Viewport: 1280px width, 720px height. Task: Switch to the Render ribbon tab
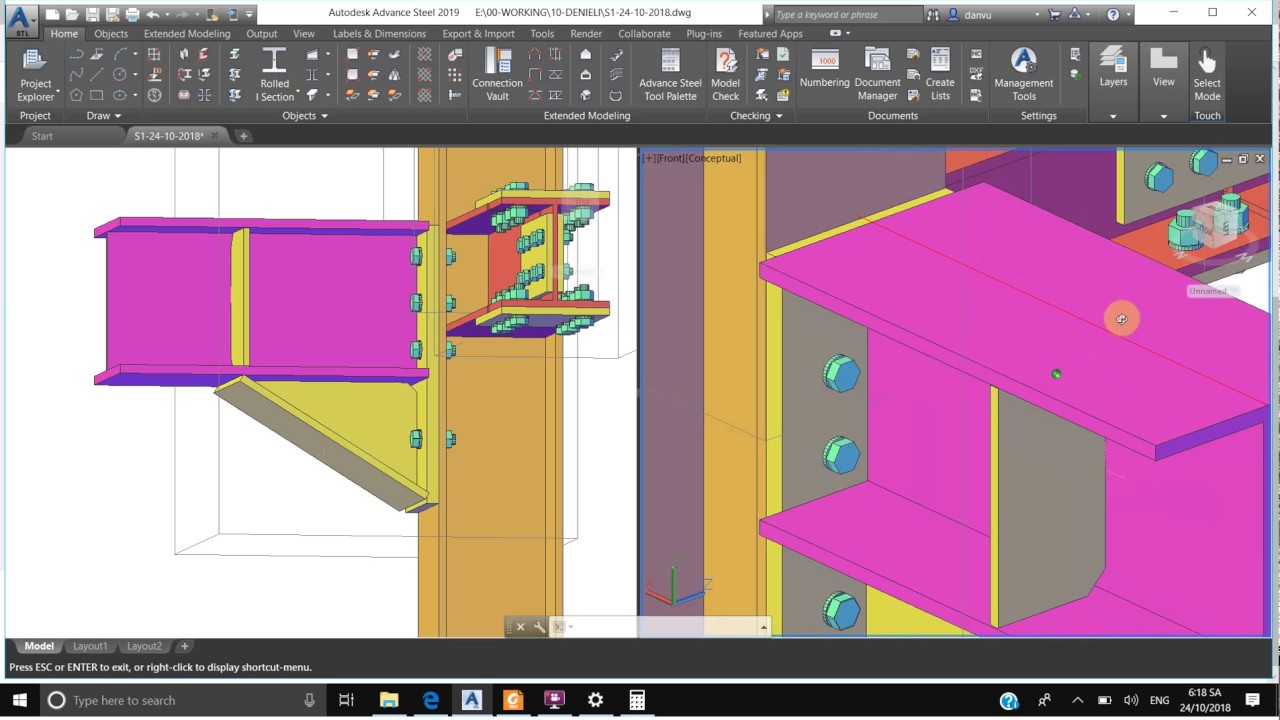click(x=586, y=33)
